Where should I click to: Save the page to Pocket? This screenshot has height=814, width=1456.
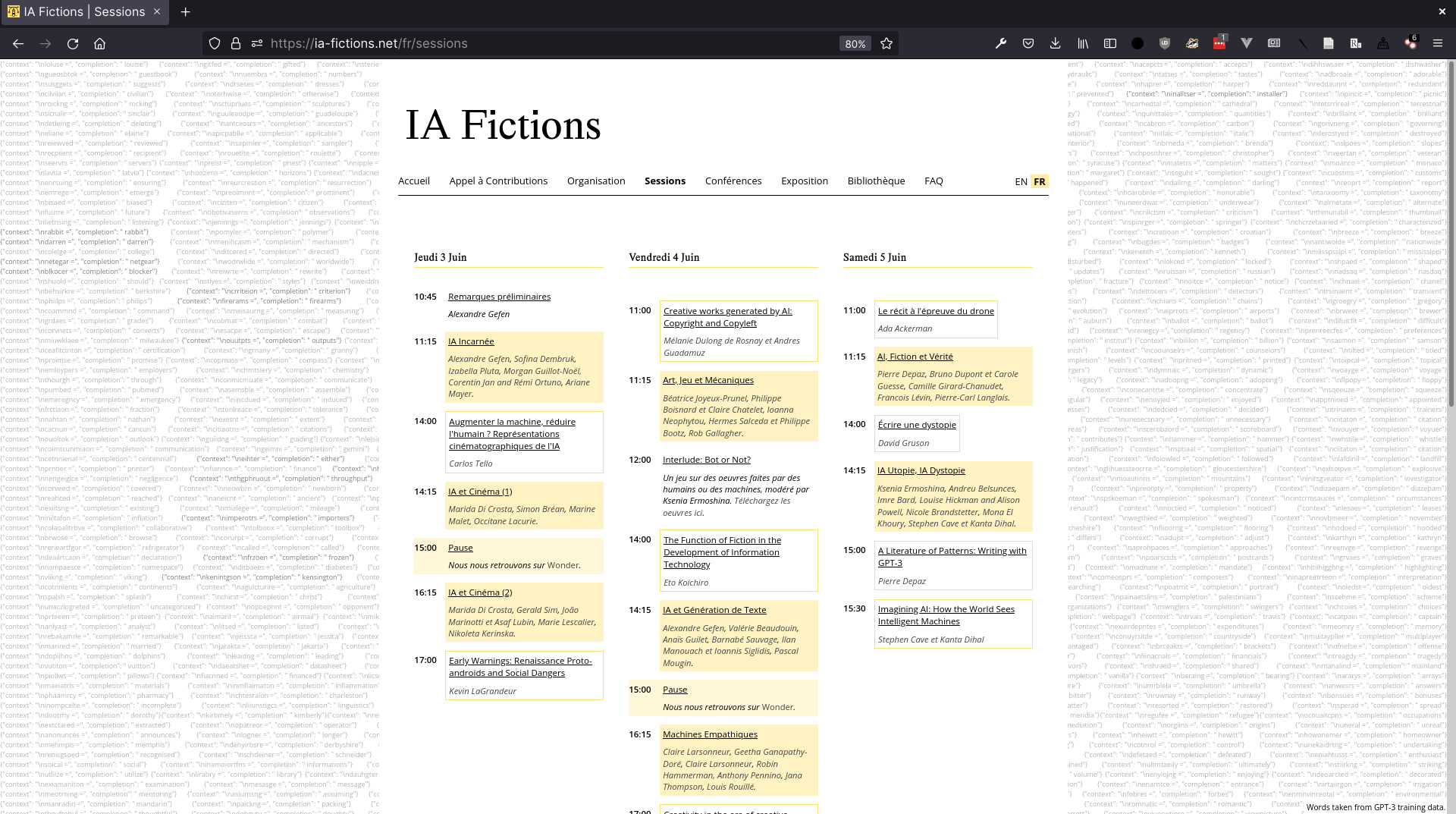point(1028,43)
